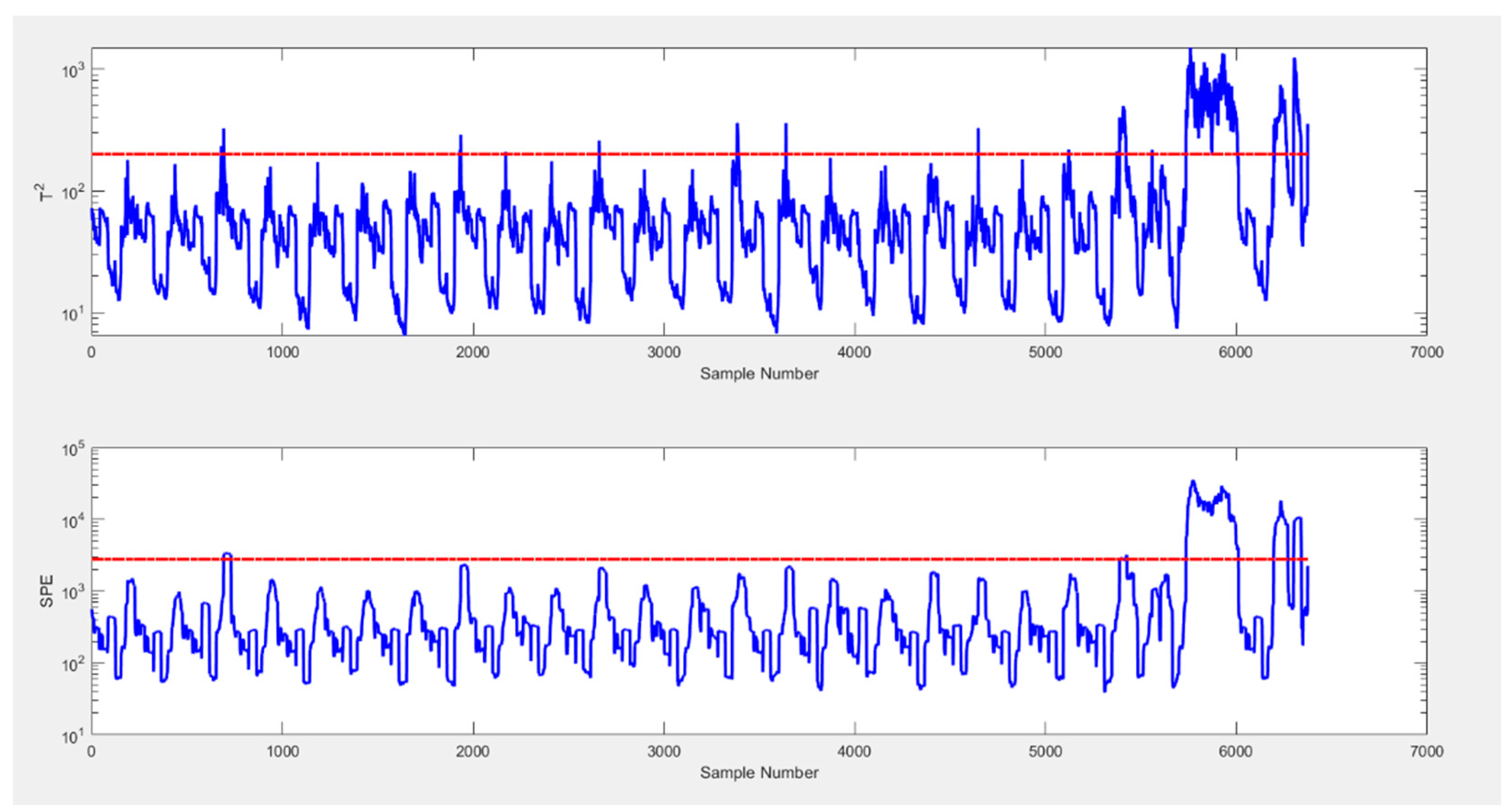
Task: Click the lower plot's Sample Number label
Action: [759, 773]
